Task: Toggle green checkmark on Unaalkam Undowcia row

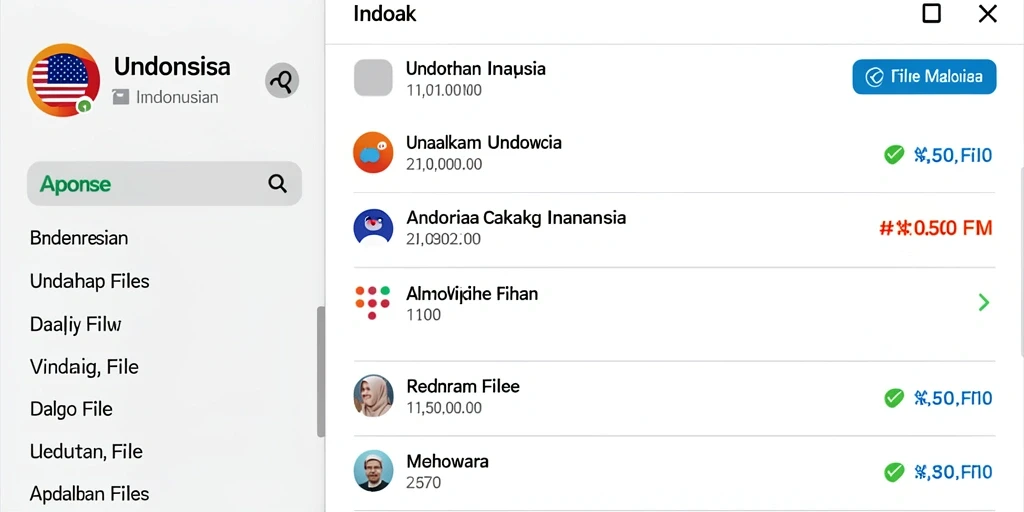Action: point(893,155)
